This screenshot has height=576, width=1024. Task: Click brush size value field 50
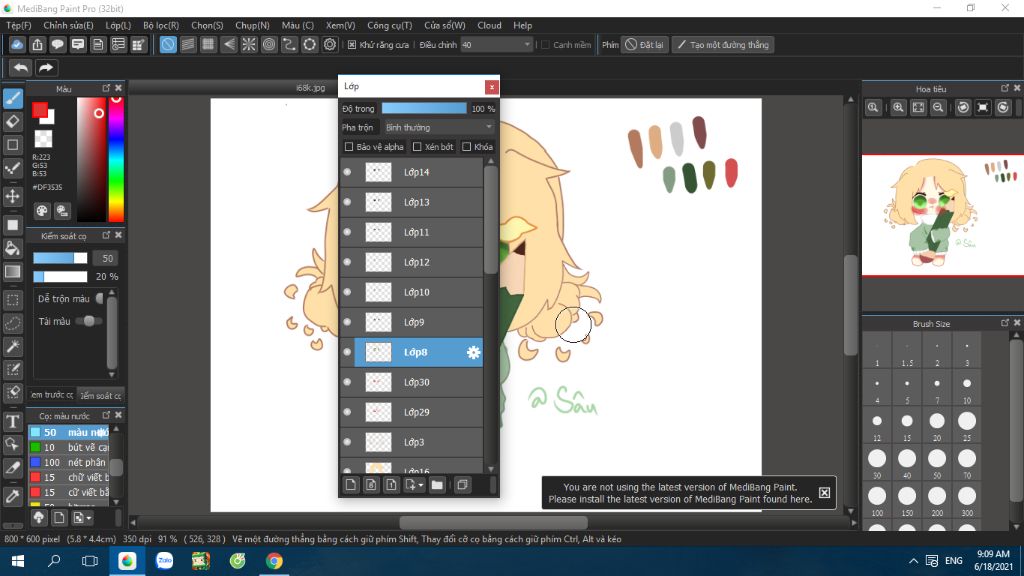(x=106, y=258)
